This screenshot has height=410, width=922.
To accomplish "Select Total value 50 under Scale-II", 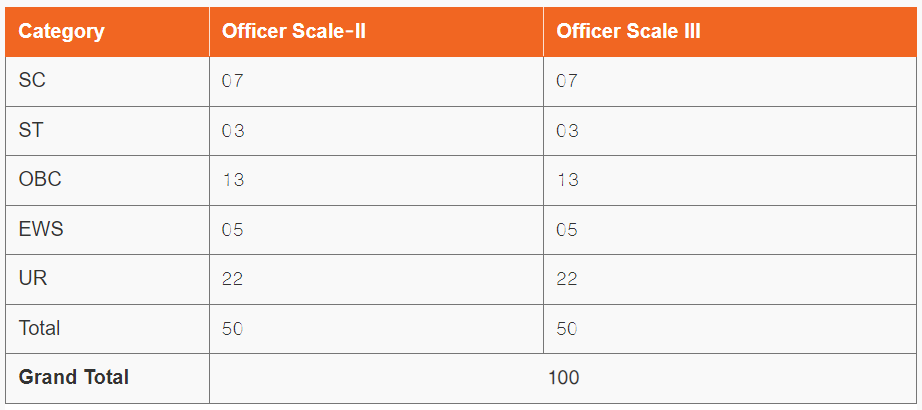I will [376, 328].
